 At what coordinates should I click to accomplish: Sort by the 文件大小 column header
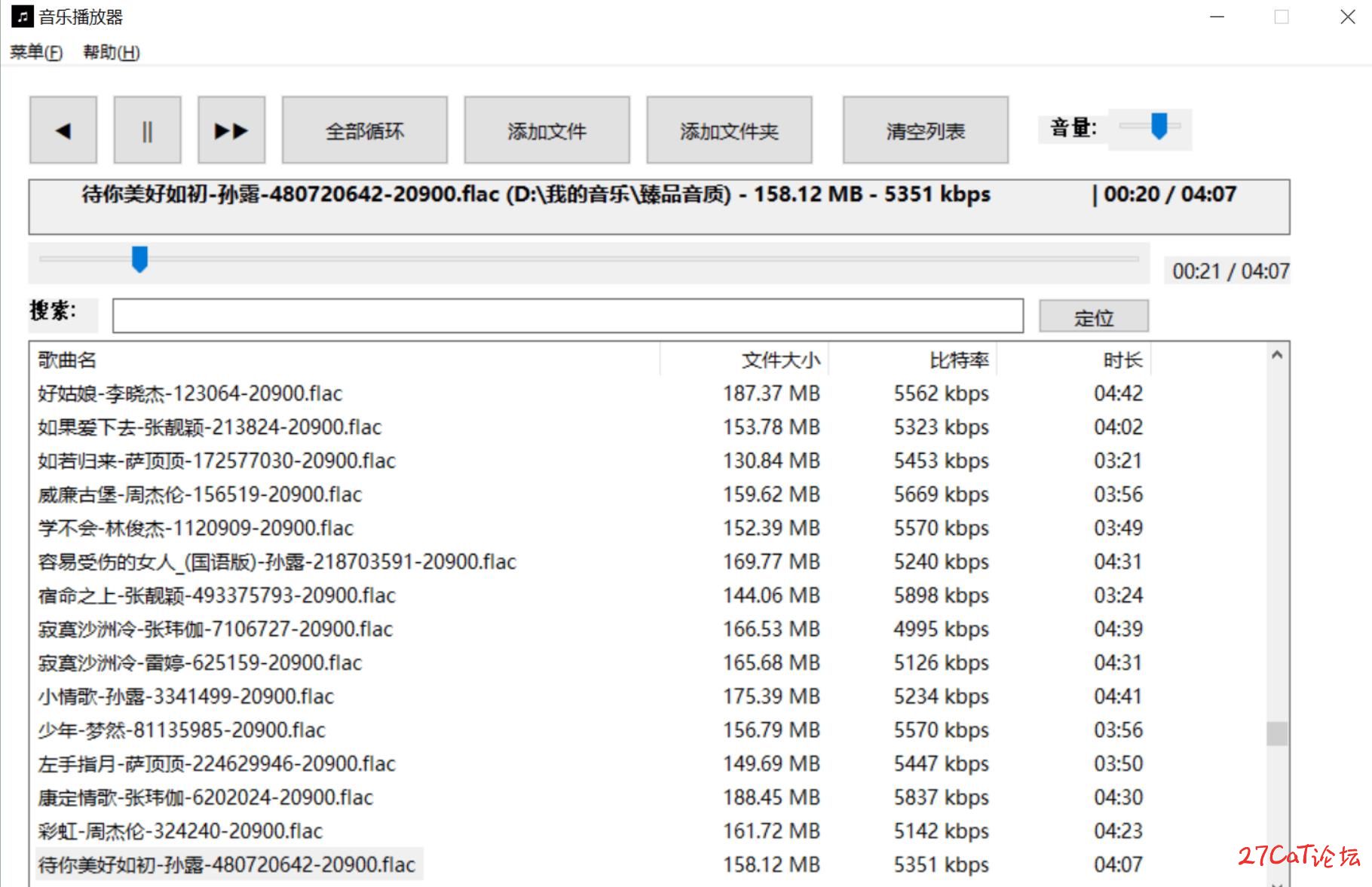click(745, 359)
